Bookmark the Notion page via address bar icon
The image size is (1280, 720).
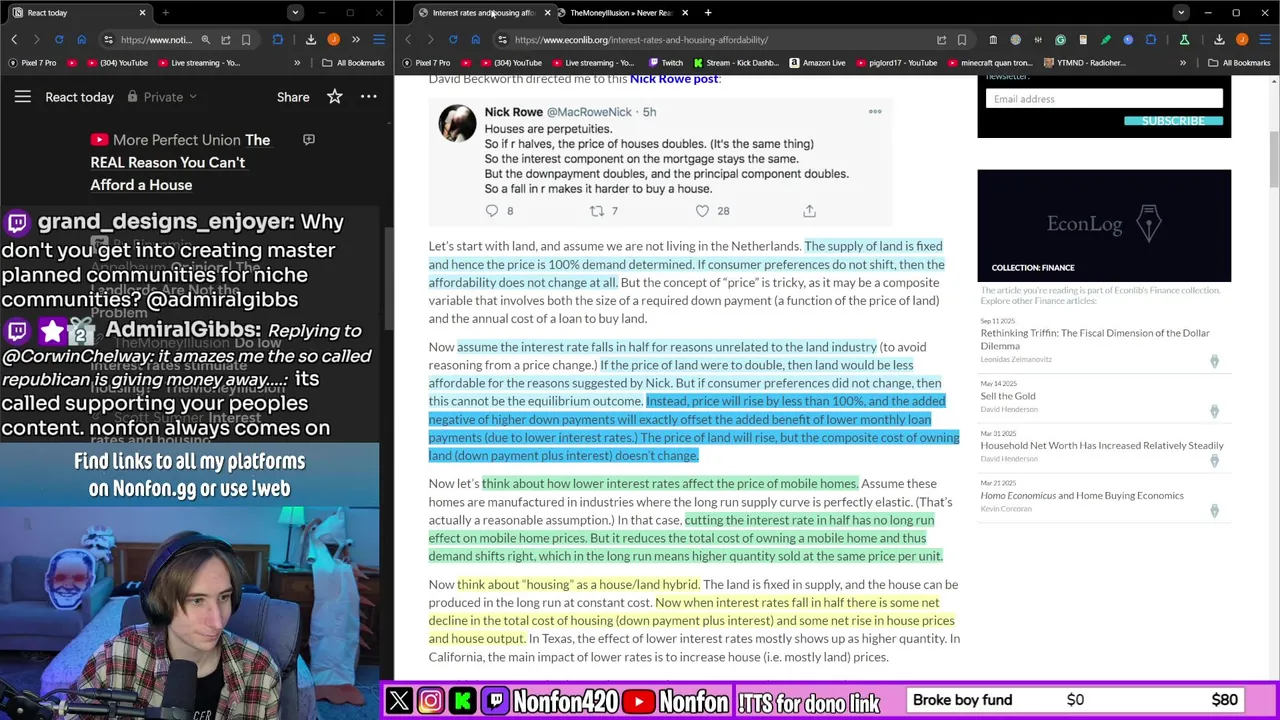tap(246, 40)
